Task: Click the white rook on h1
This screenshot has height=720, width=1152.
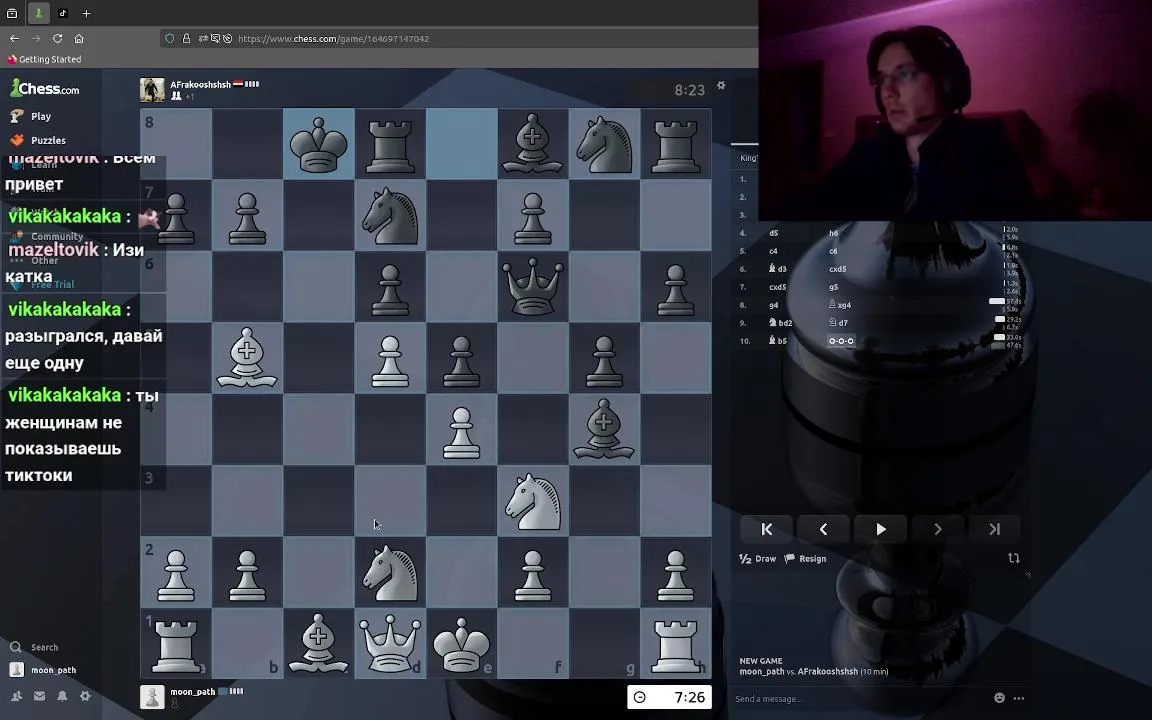Action: (676, 644)
